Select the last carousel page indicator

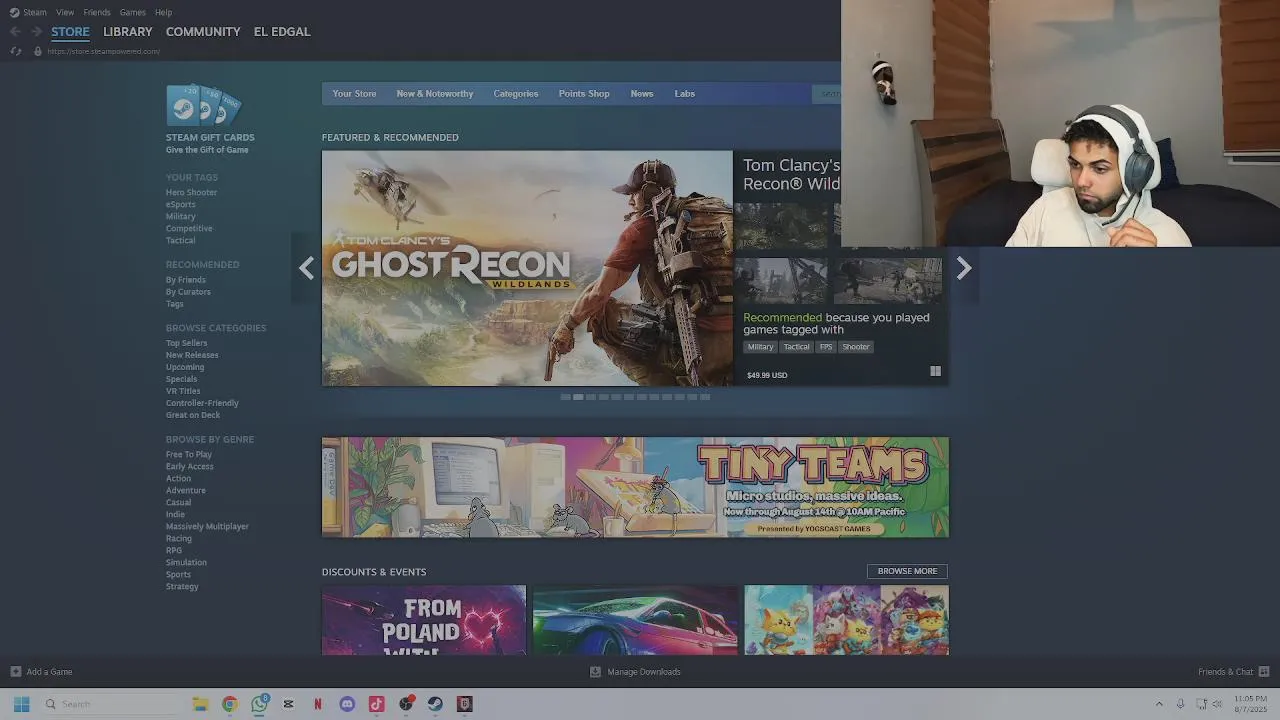pos(705,397)
